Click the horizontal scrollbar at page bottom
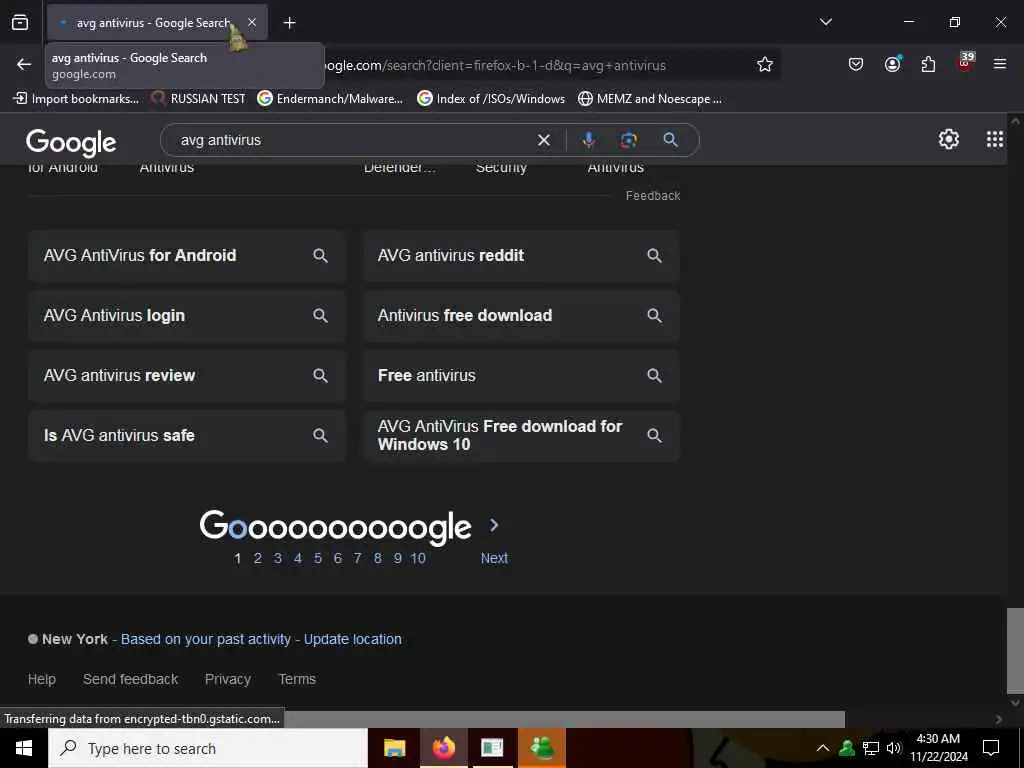This screenshot has width=1024, height=768. pyautogui.click(x=565, y=719)
